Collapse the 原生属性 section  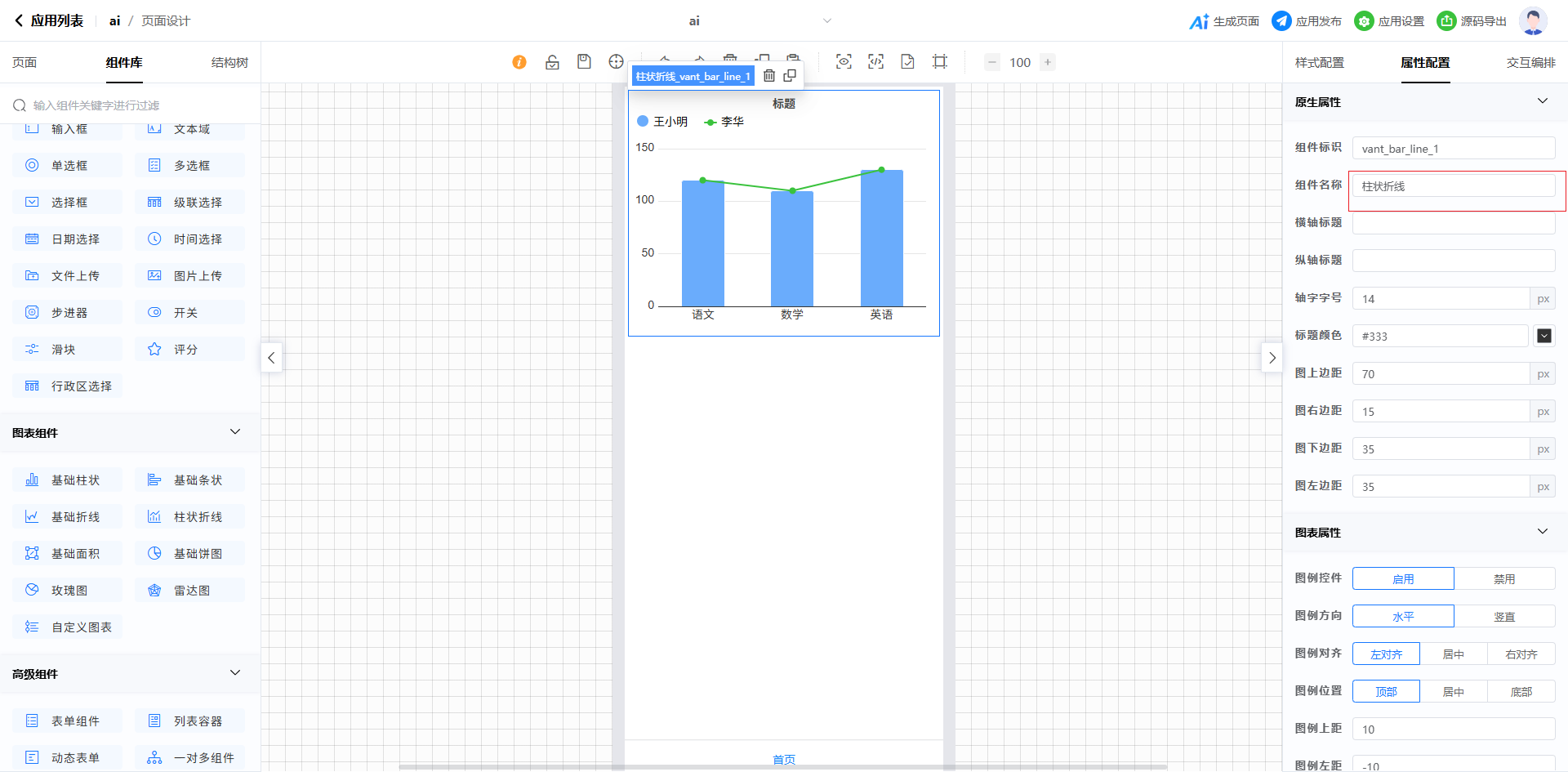(x=1542, y=101)
